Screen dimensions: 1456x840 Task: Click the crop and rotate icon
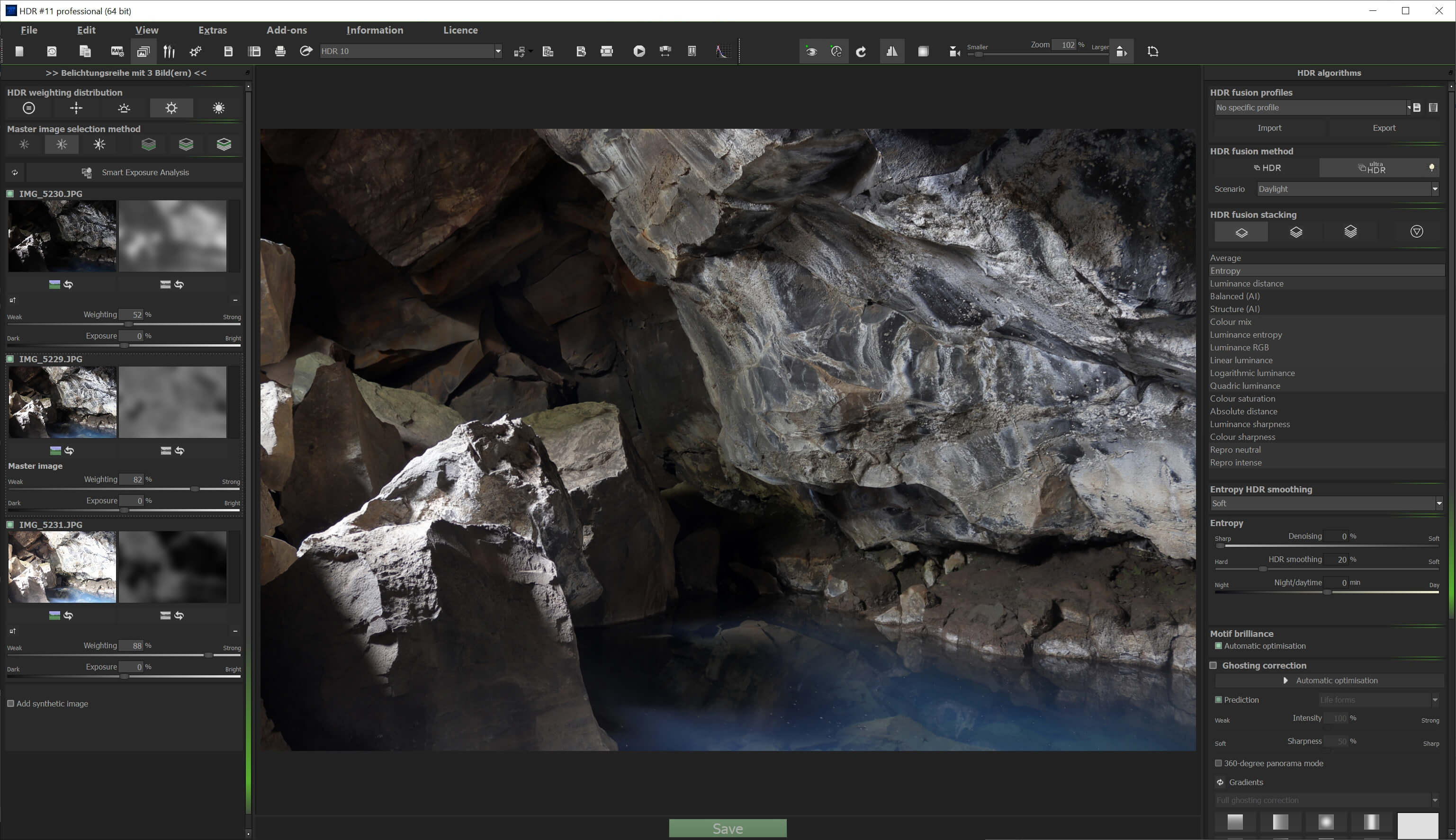tap(1152, 51)
